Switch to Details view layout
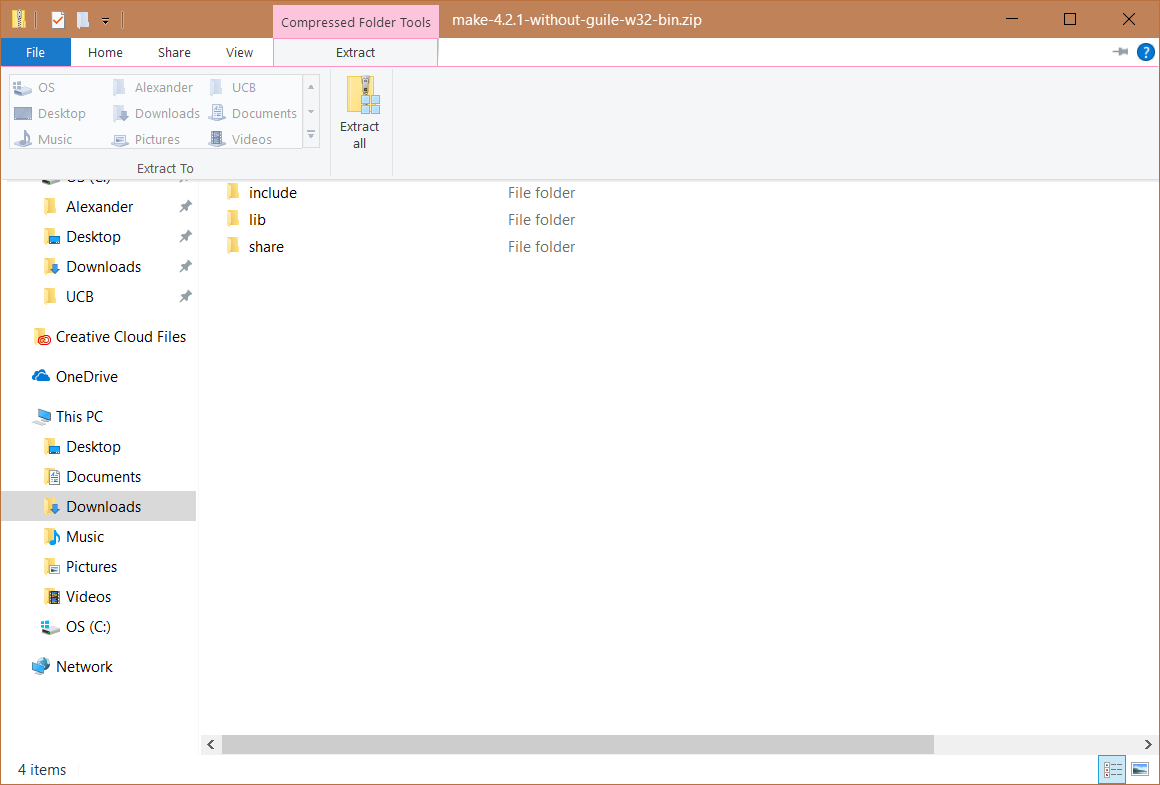This screenshot has height=785, width=1160. coord(1112,769)
